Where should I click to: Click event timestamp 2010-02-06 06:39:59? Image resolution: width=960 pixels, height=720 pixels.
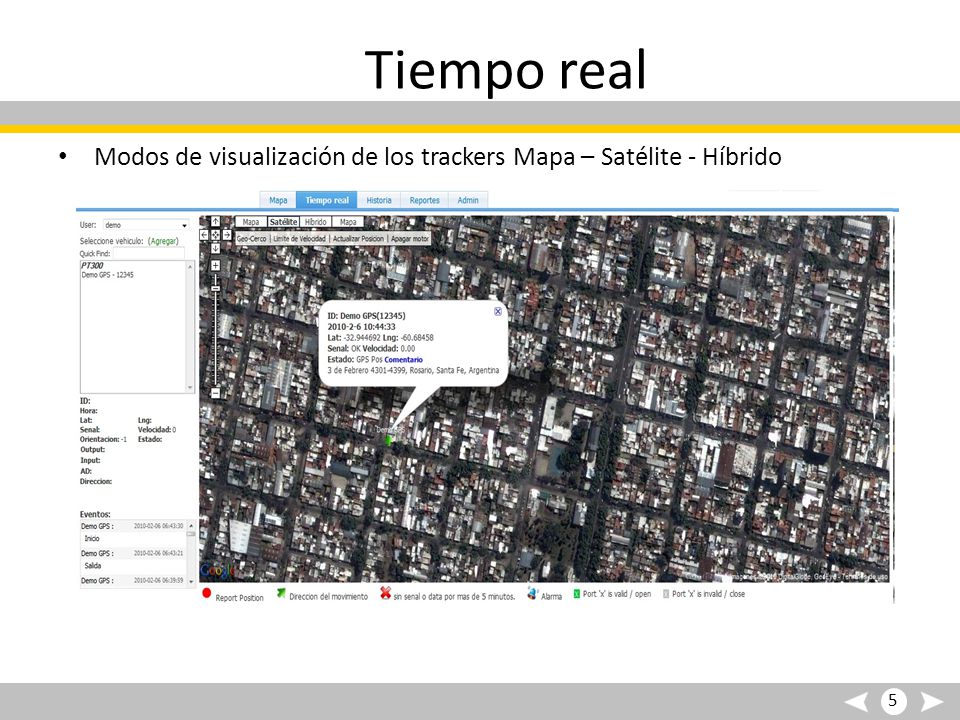tap(159, 580)
